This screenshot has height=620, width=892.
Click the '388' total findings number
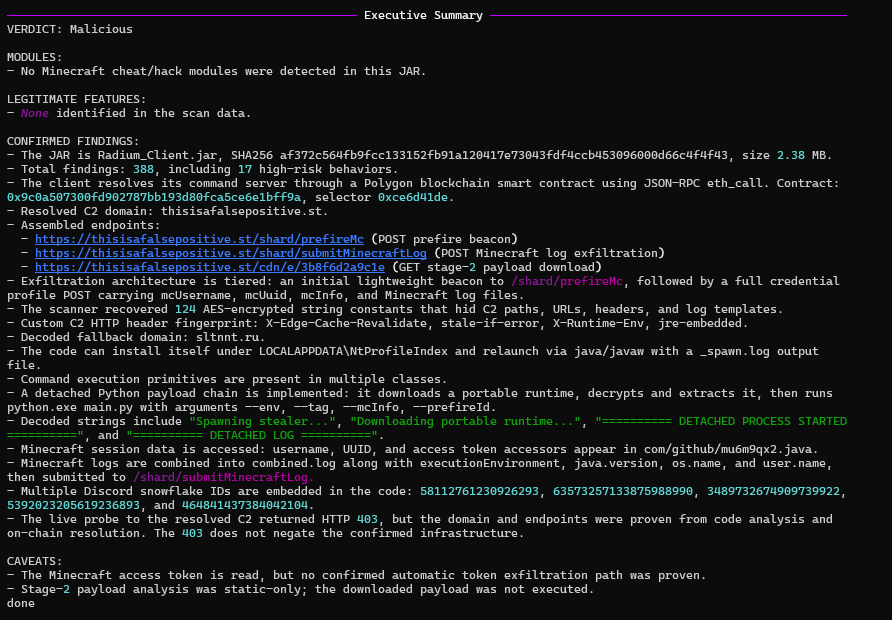coord(143,169)
